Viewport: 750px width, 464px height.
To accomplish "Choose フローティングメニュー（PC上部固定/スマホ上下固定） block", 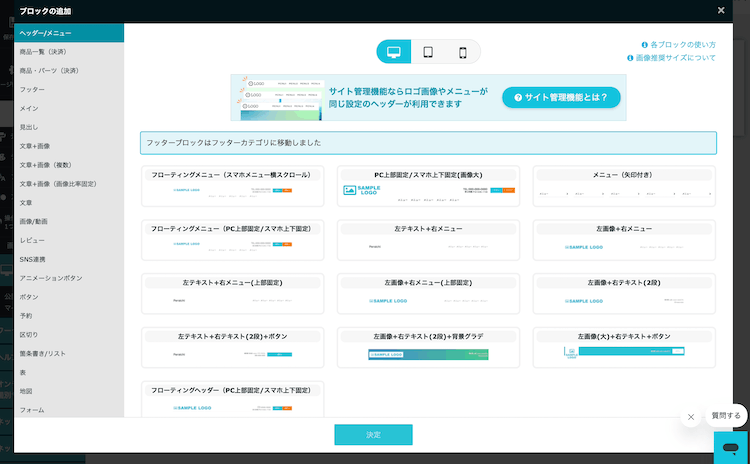I will point(232,240).
